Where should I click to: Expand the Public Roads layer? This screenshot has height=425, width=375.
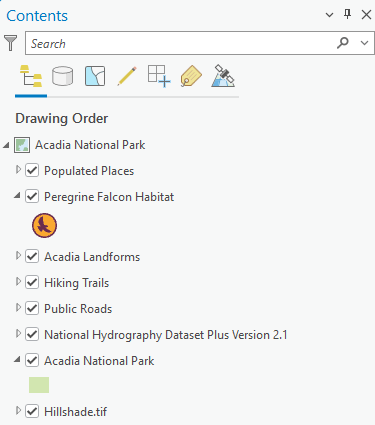(18, 307)
